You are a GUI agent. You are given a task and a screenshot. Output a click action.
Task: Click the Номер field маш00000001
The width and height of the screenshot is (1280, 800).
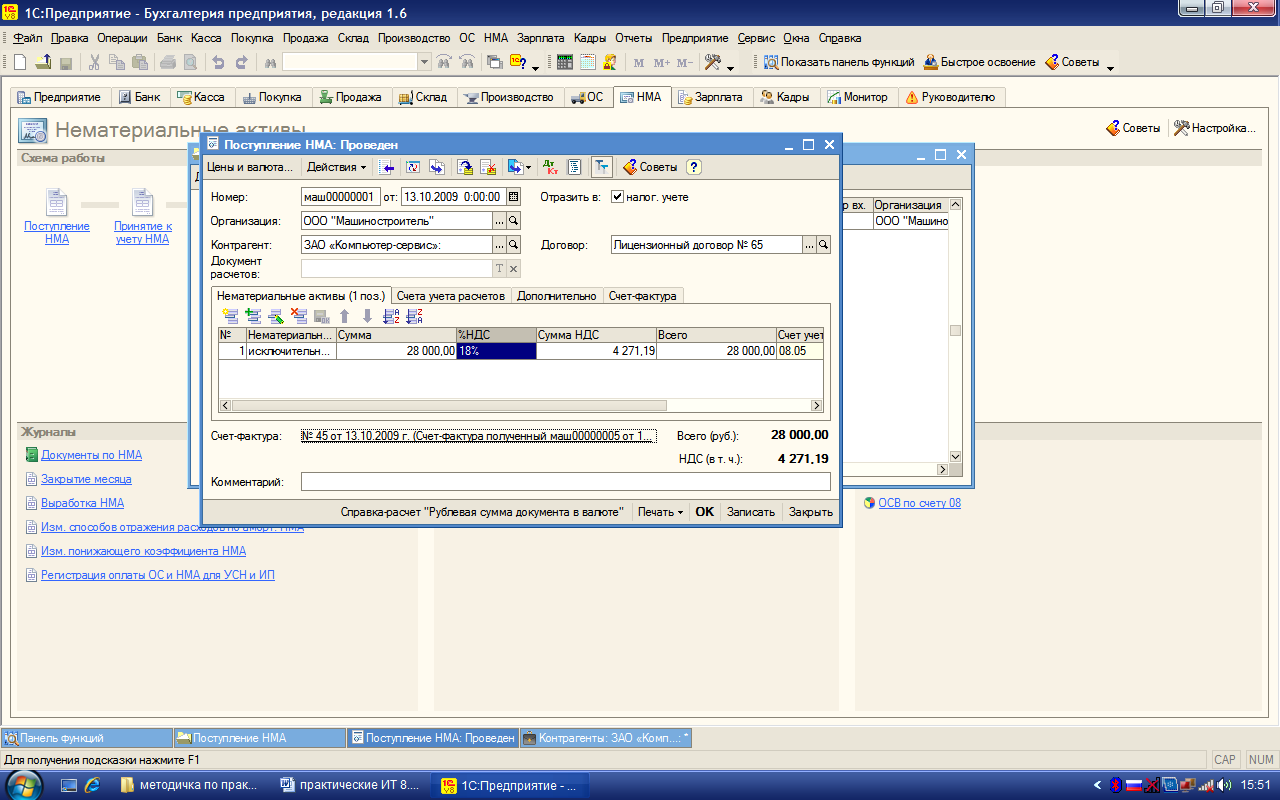(340, 197)
